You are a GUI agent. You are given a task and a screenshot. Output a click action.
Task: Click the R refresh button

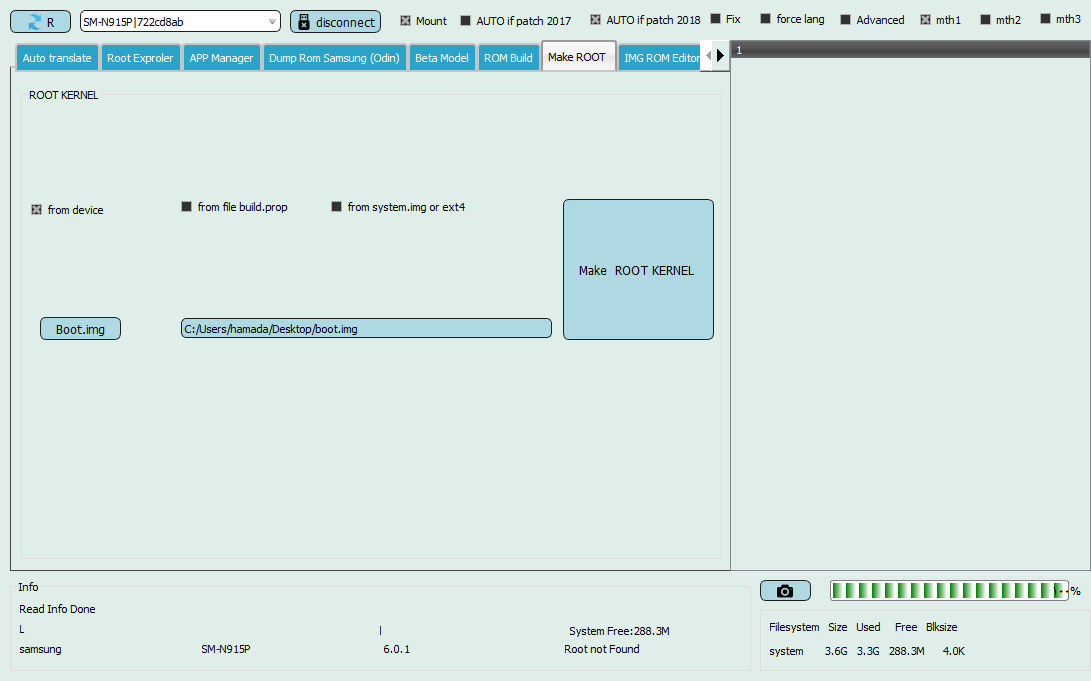click(40, 22)
